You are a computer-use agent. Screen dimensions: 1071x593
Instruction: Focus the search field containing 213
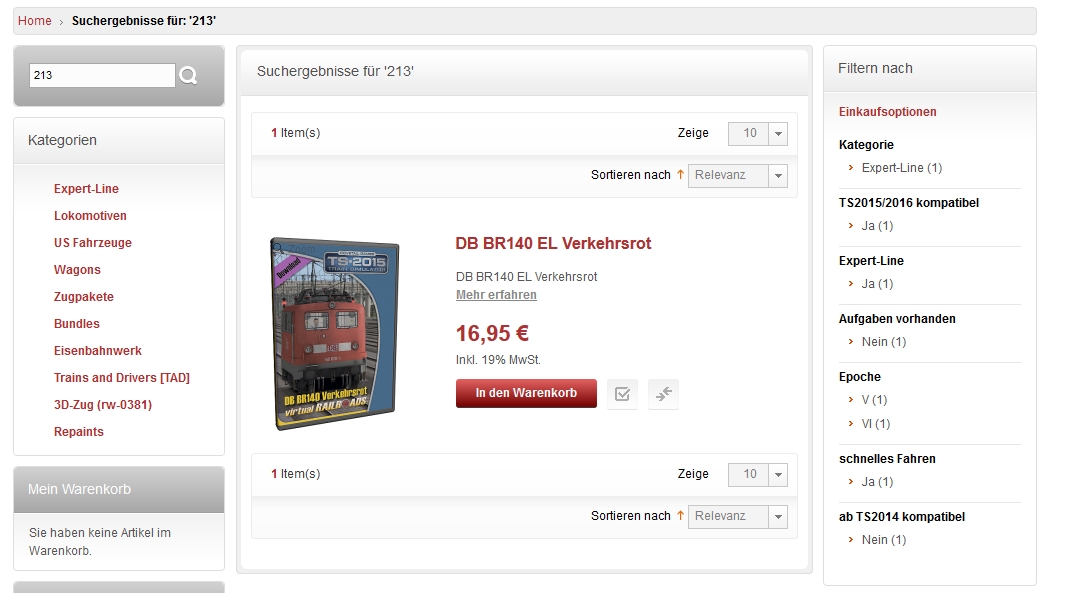point(102,75)
